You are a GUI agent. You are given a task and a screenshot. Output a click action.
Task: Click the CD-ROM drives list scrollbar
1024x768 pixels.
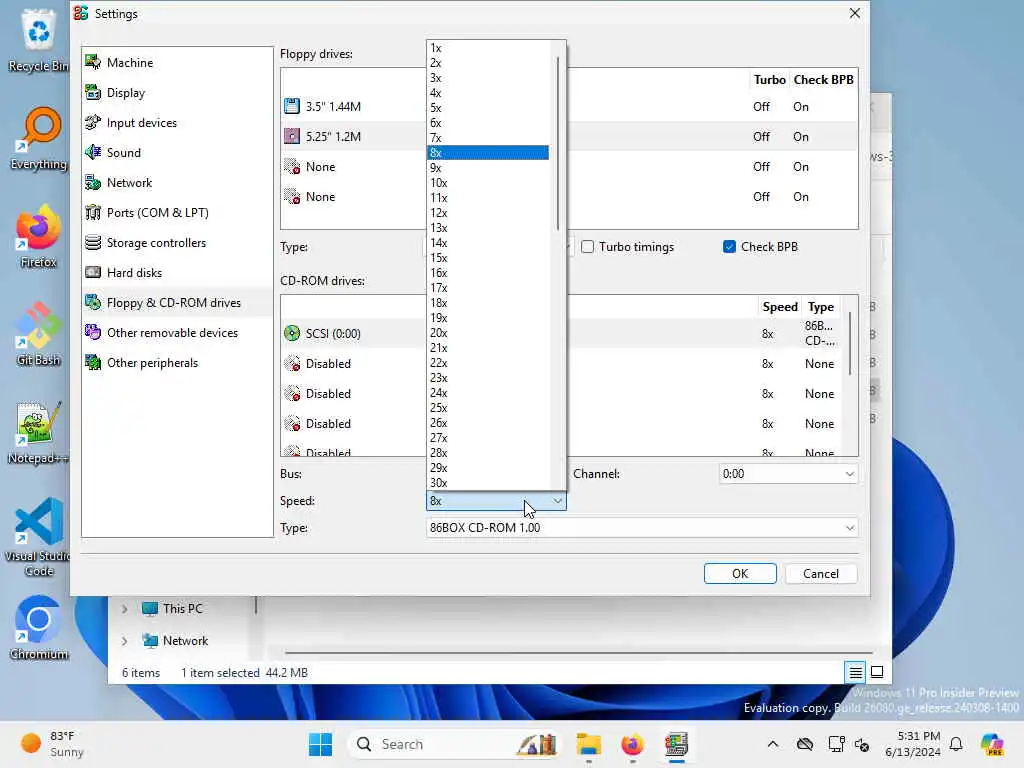(x=850, y=344)
